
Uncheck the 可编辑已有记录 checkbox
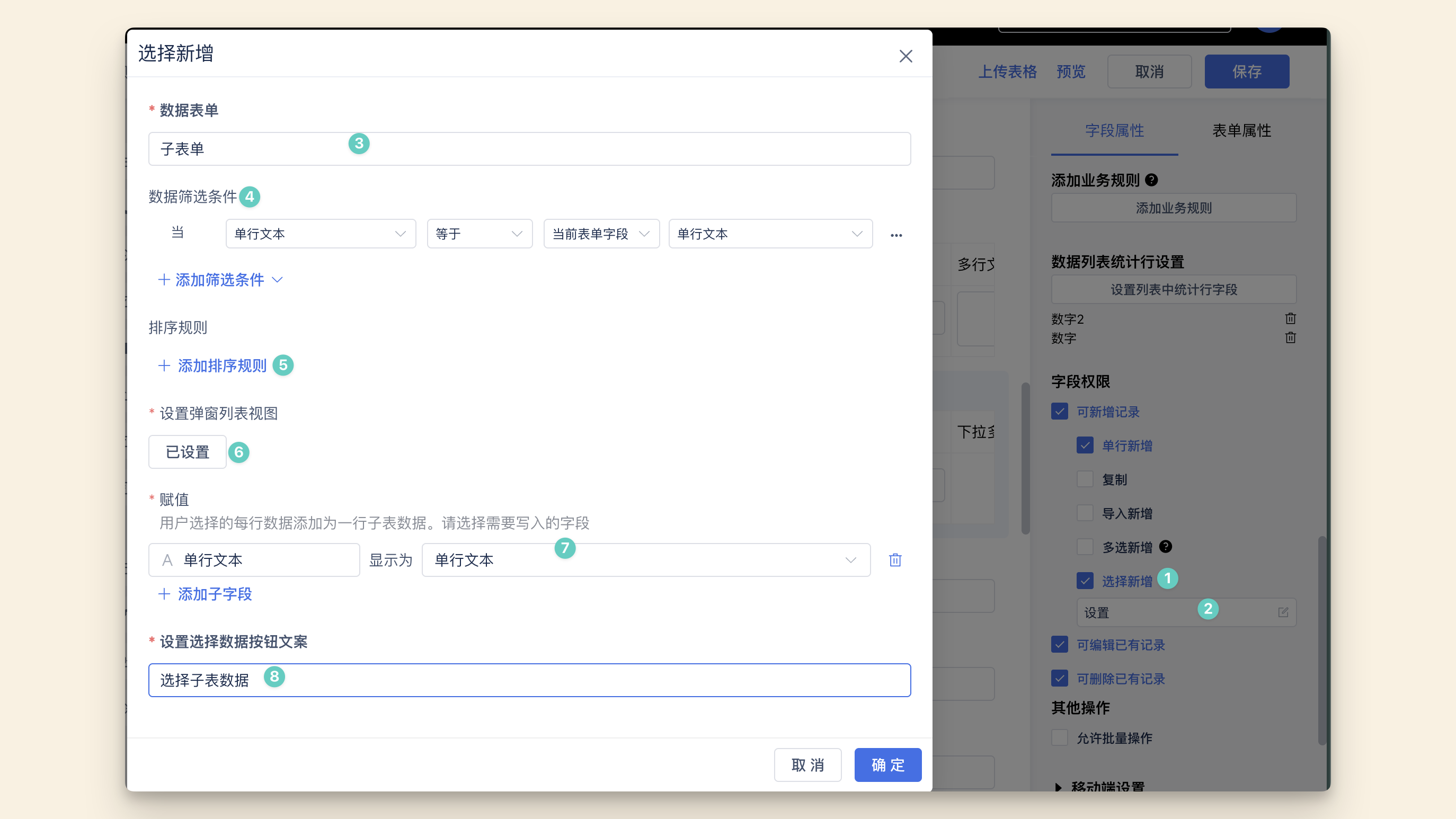pyautogui.click(x=1059, y=644)
